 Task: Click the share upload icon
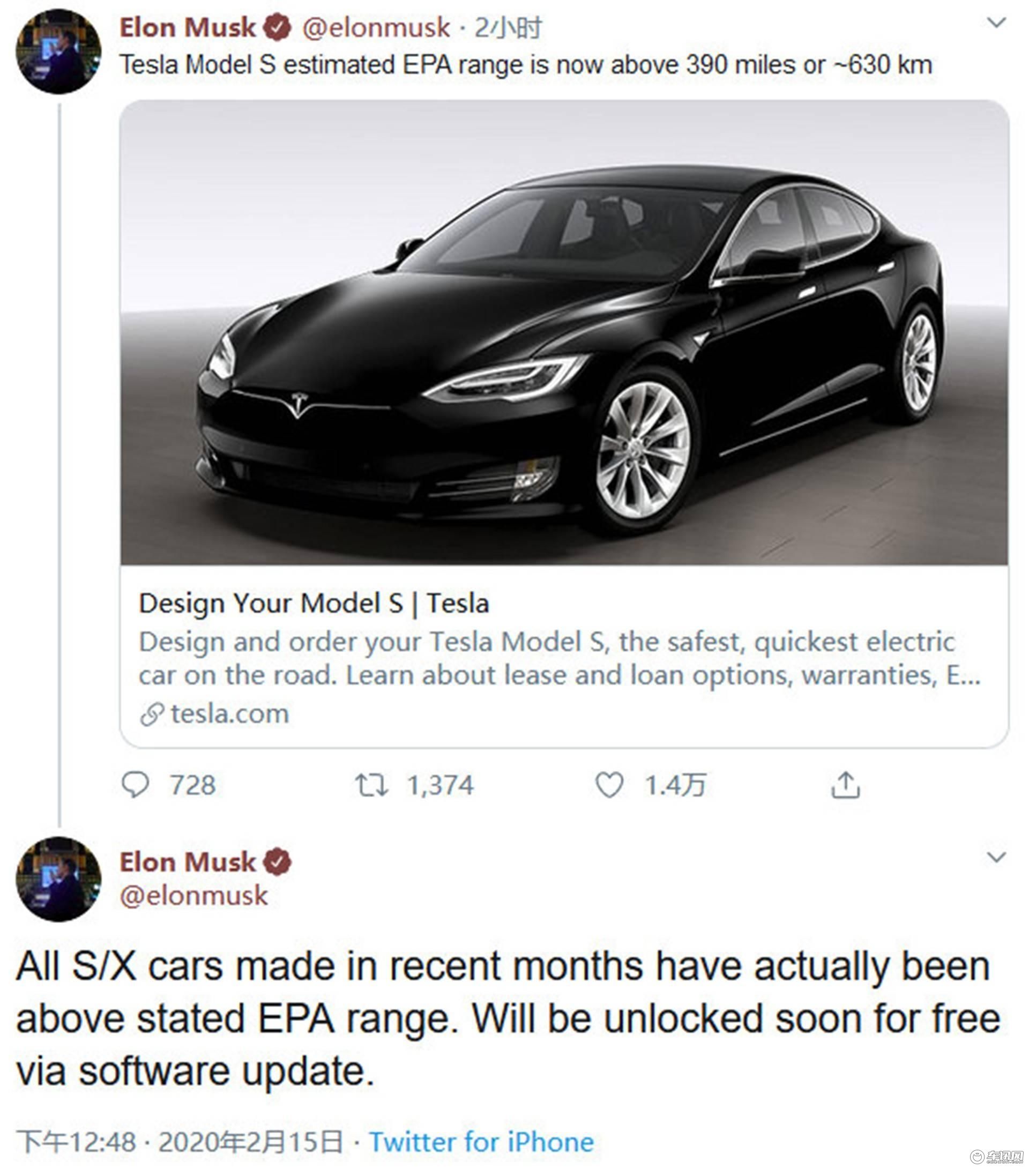click(x=845, y=785)
